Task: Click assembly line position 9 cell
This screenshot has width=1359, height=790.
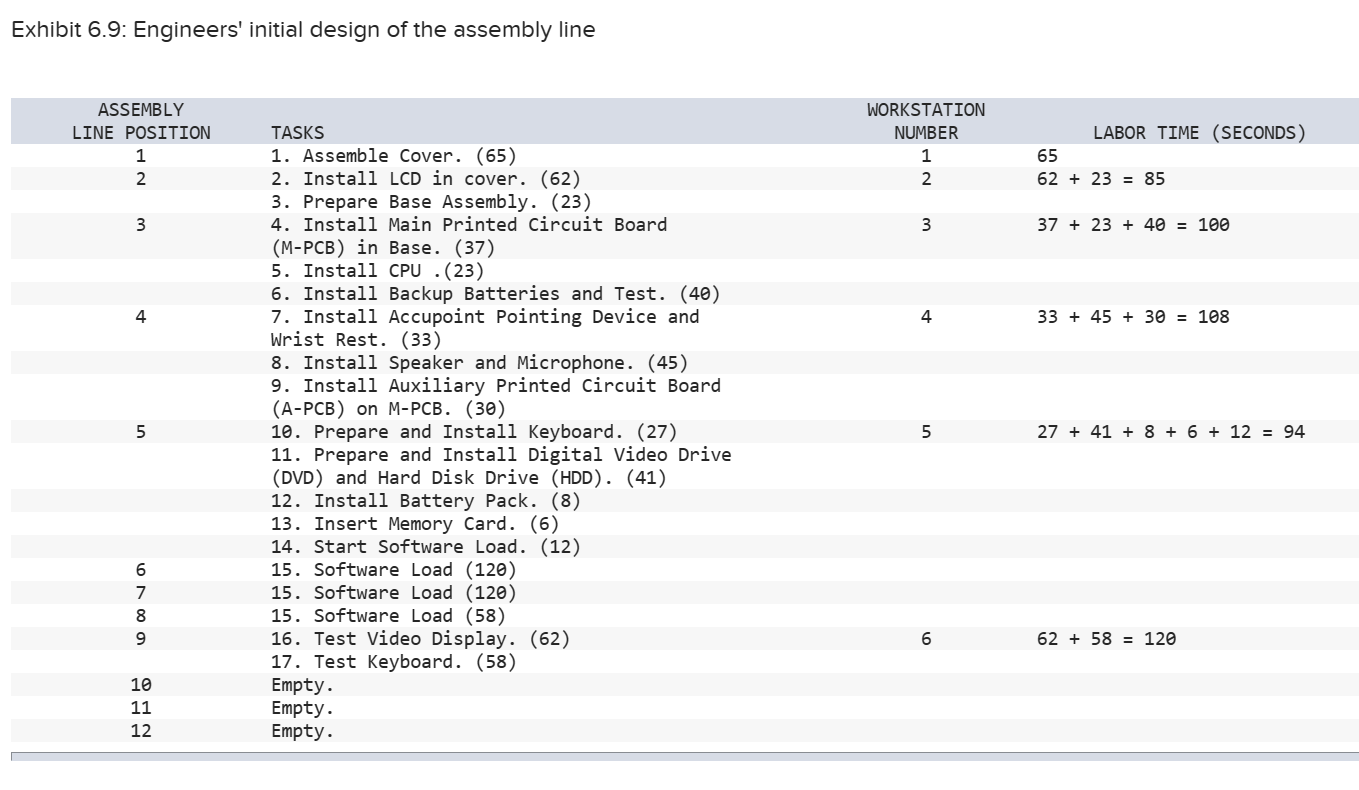Action: [141, 639]
